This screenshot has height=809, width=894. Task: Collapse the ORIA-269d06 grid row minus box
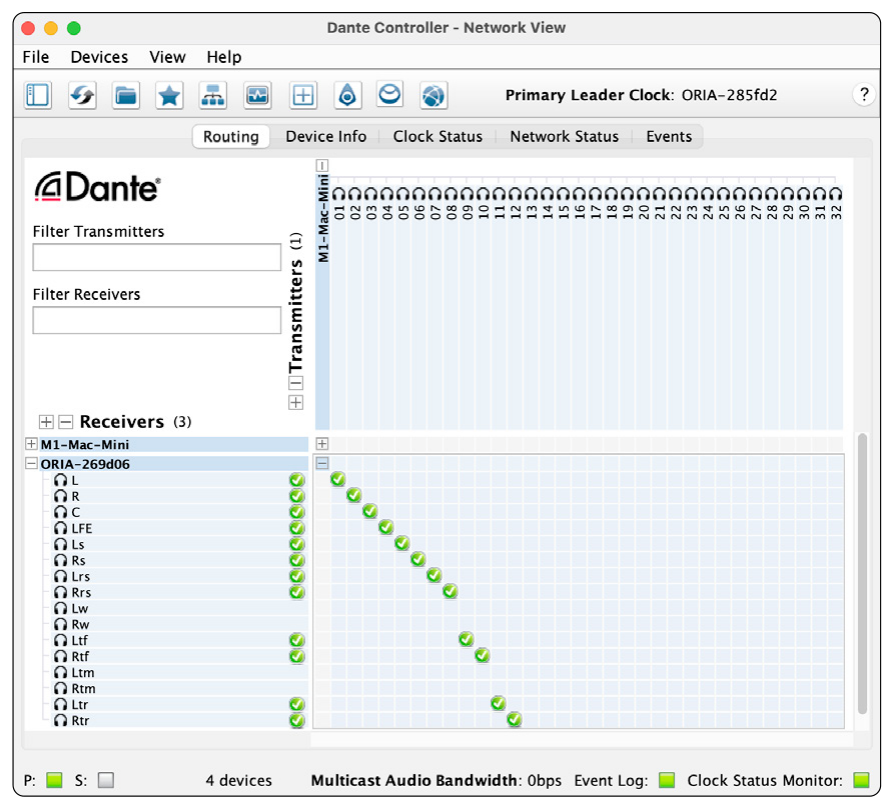click(x=322, y=463)
